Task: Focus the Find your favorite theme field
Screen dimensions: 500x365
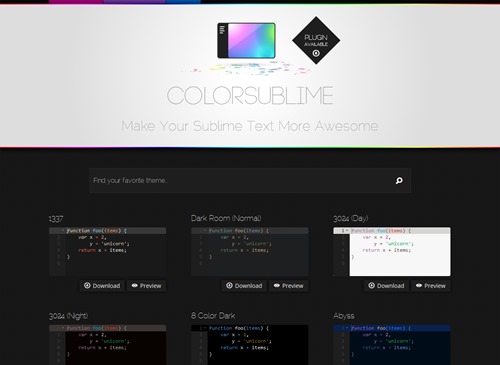Action: pos(250,181)
